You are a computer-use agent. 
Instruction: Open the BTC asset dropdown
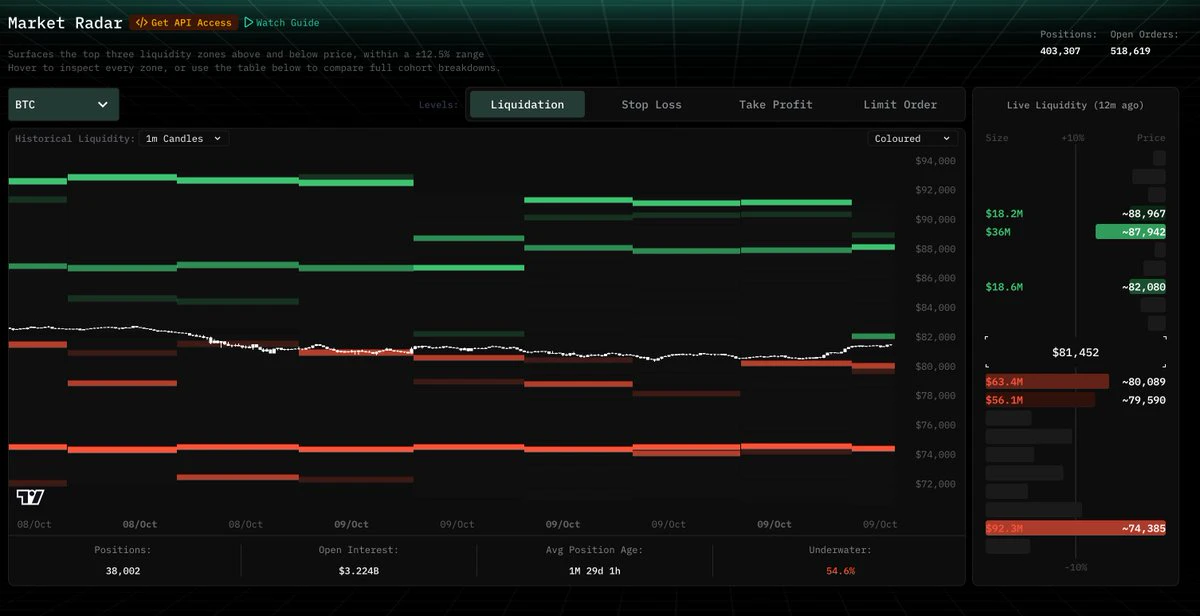point(63,104)
